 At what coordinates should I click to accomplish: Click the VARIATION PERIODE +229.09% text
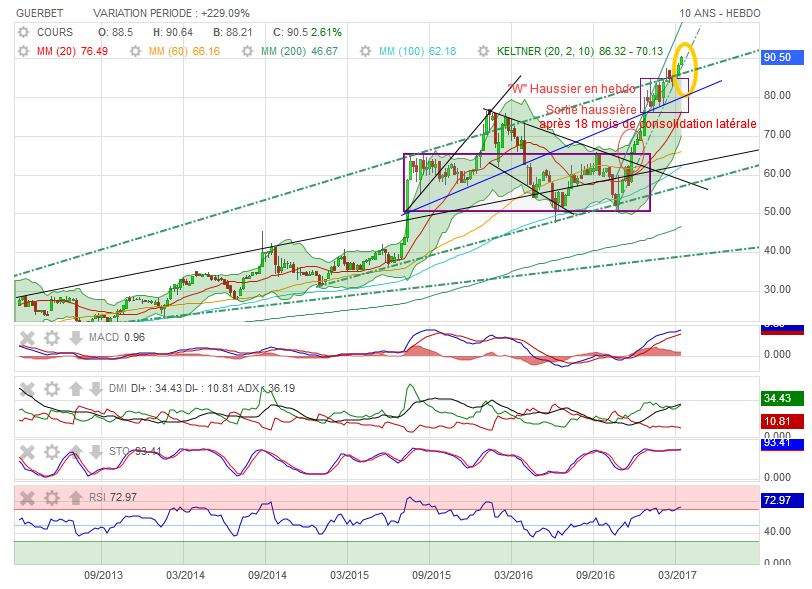click(171, 13)
